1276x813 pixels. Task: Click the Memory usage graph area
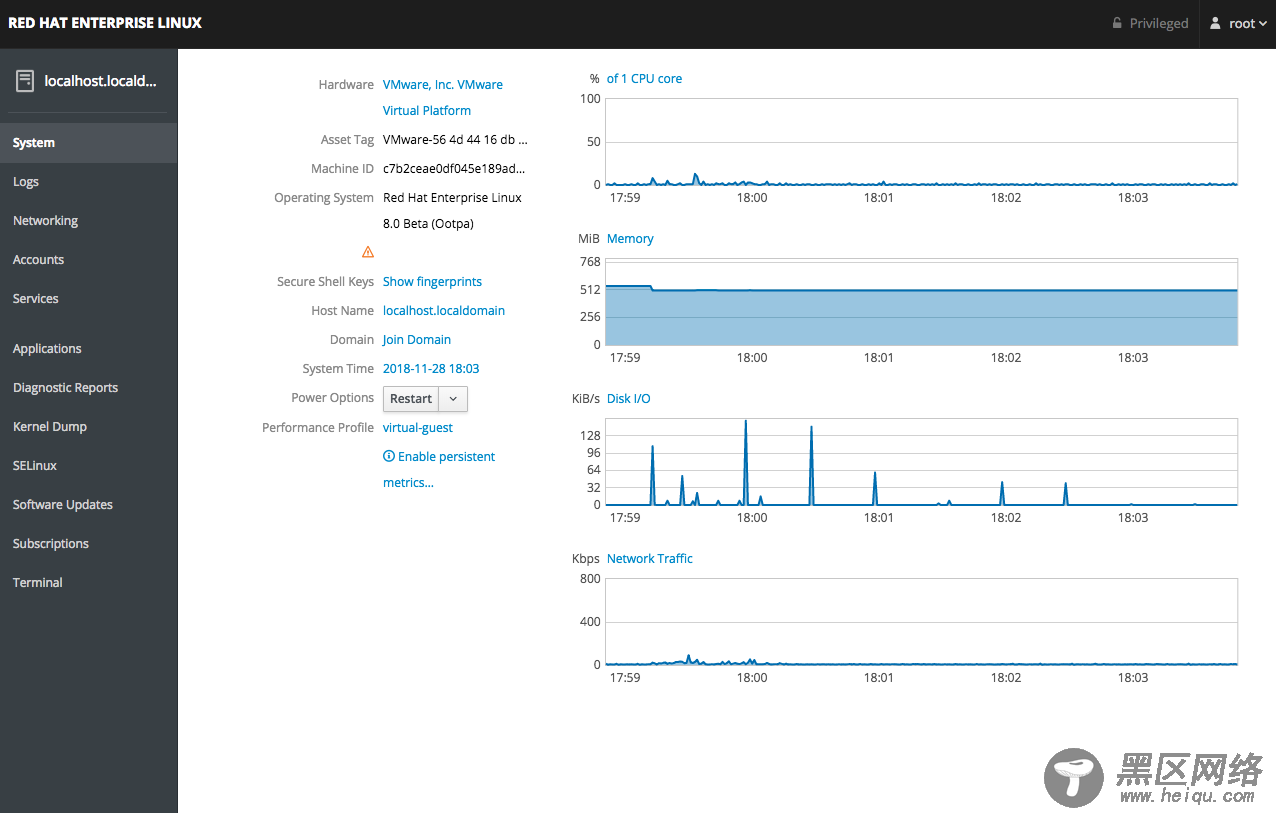point(921,302)
